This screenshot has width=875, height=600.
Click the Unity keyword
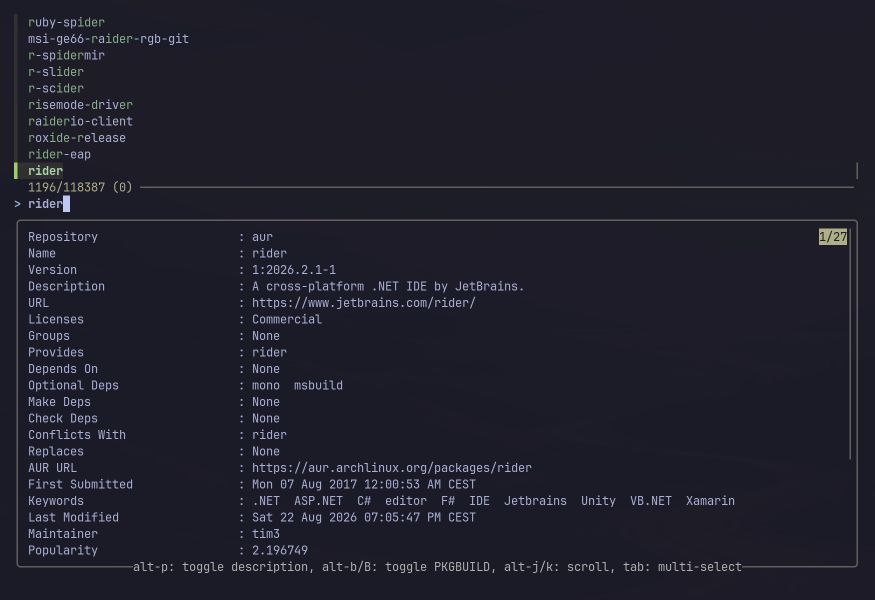pyautogui.click(x=598, y=501)
